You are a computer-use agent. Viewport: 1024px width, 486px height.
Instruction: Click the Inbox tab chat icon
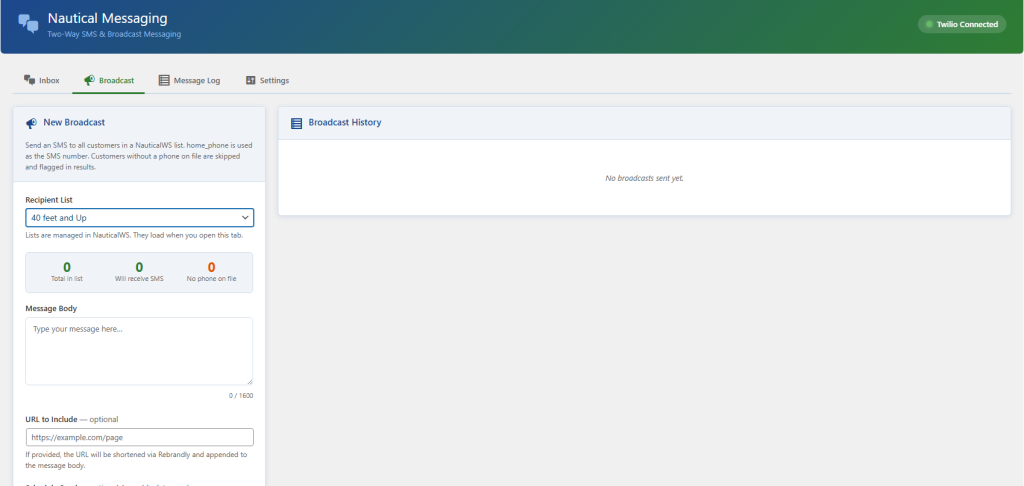29,80
